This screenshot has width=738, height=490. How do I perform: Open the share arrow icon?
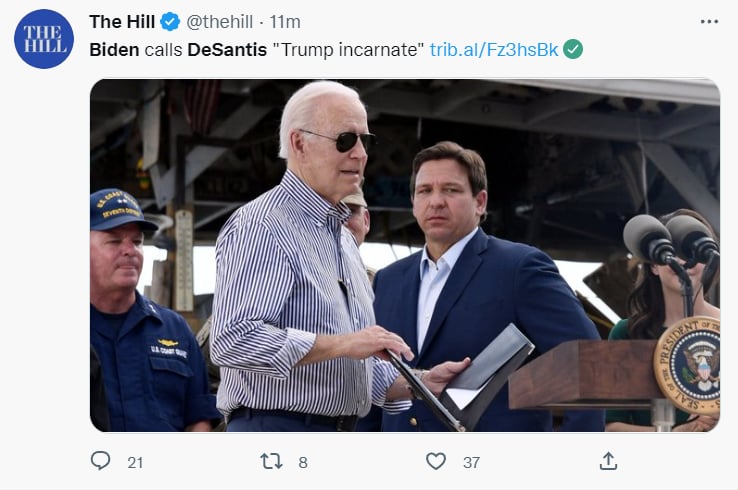(608, 461)
